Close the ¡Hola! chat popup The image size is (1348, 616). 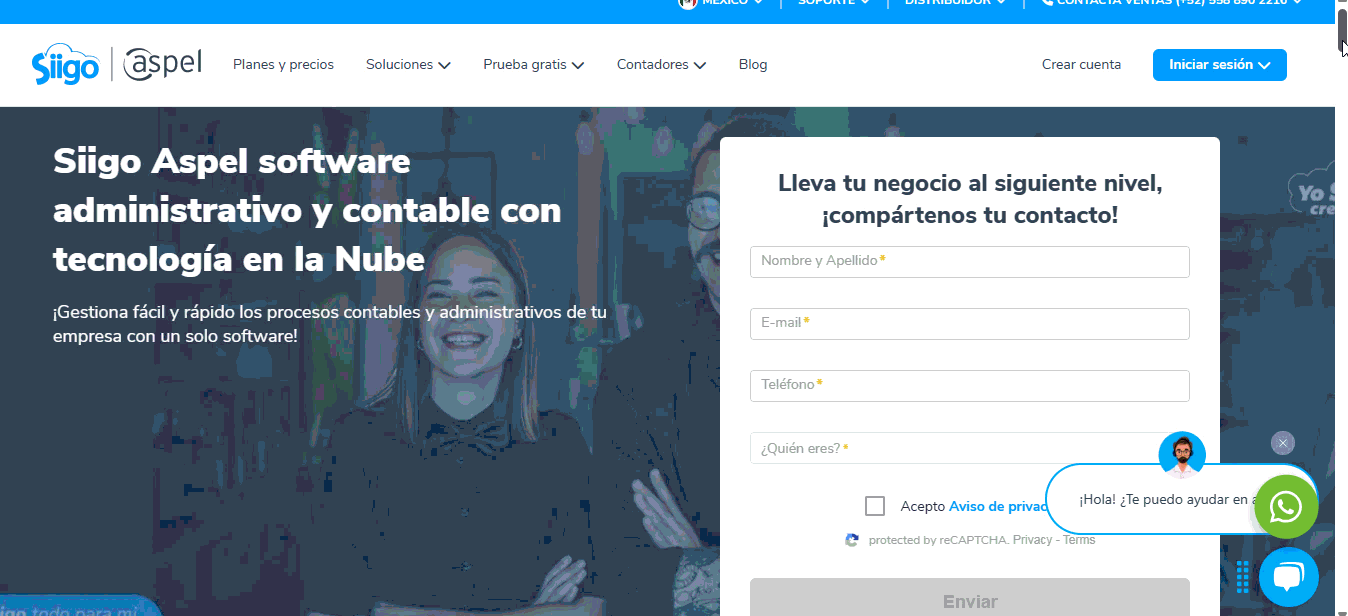coord(1283,443)
